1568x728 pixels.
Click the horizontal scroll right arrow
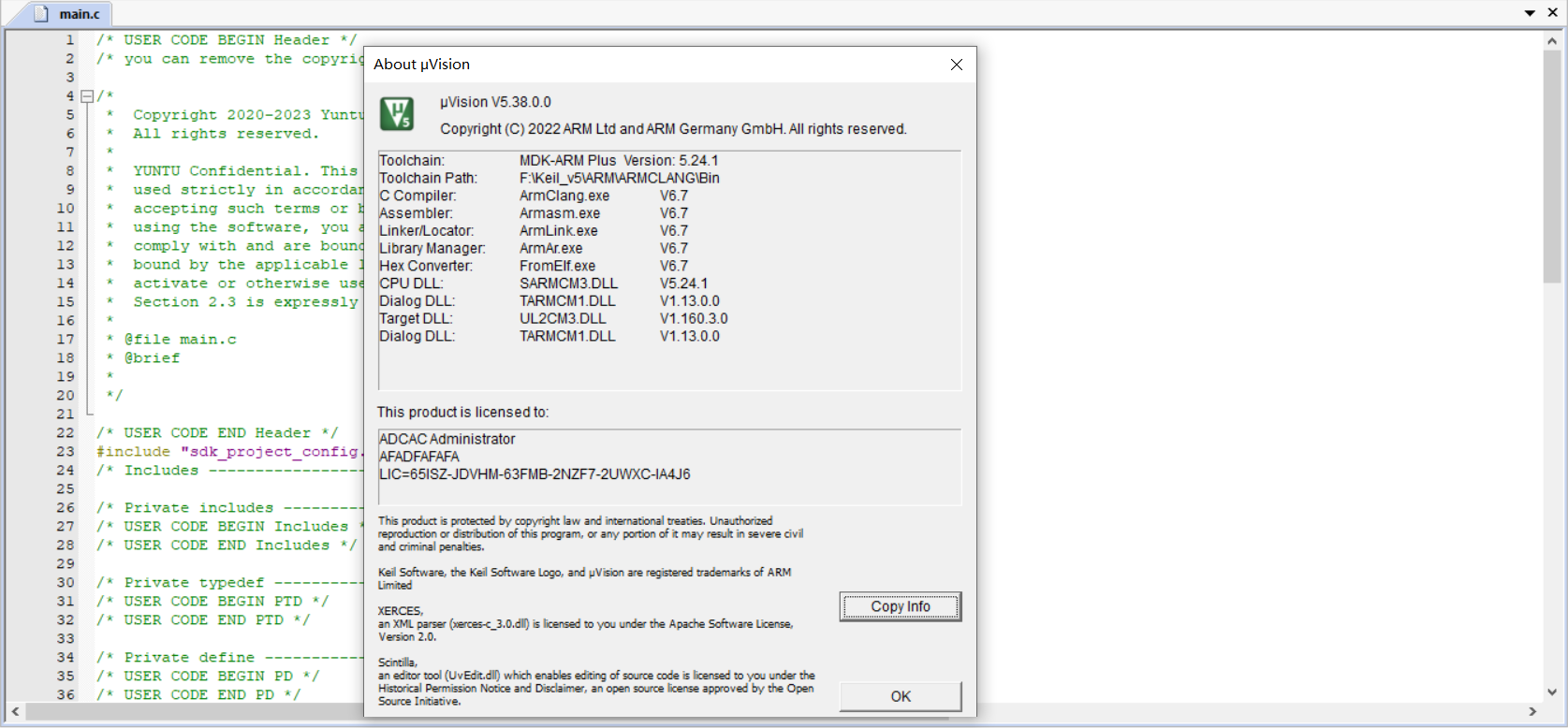tap(1532, 712)
